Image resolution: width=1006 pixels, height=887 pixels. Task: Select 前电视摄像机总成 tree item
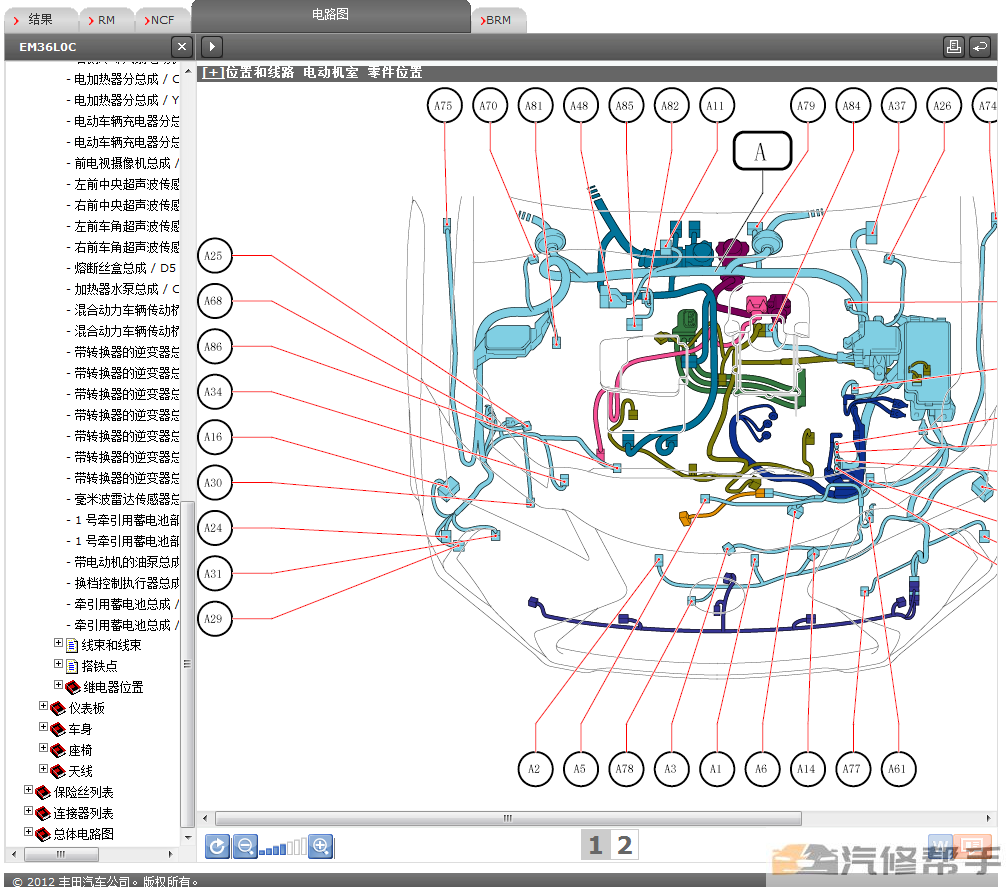126,163
